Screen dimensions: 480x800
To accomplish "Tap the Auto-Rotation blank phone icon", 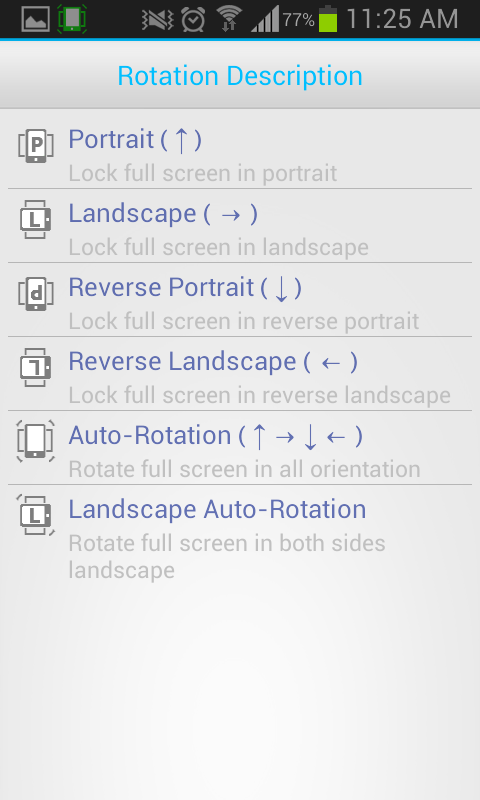I will (x=36, y=441).
